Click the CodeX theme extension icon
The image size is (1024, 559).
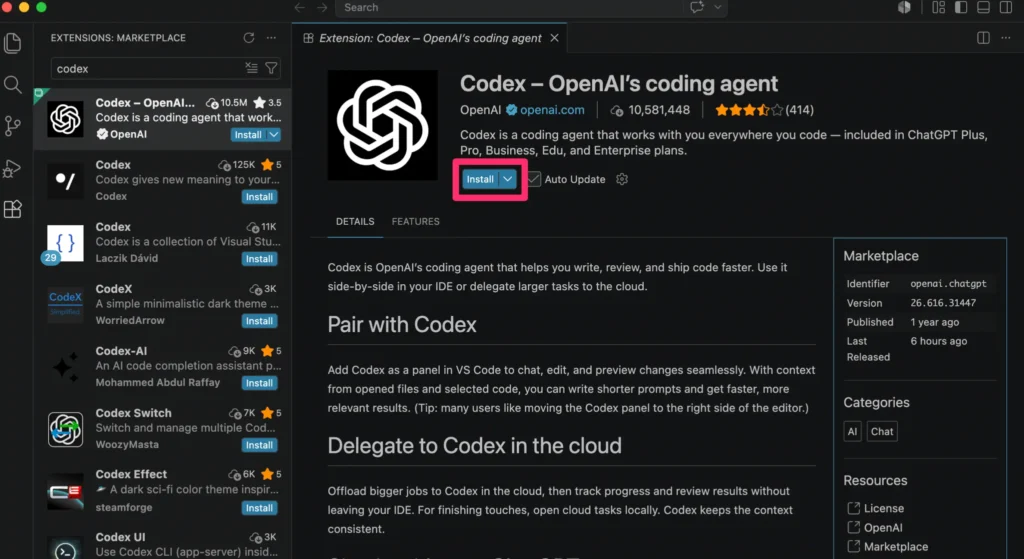[65, 305]
